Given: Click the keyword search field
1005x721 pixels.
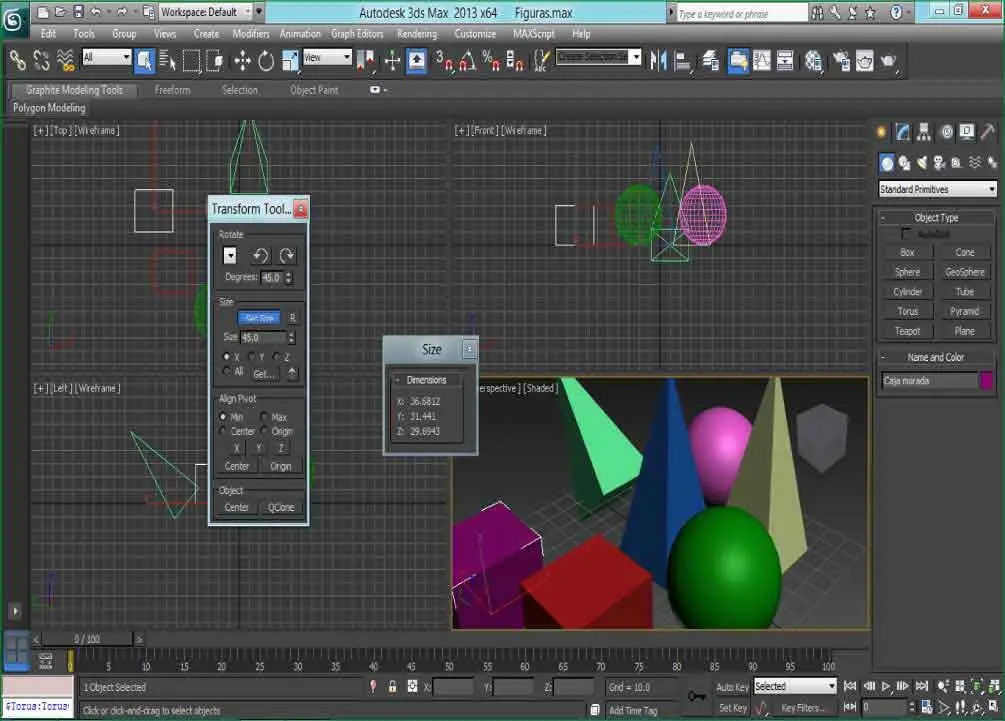Looking at the screenshot, I should (742, 13).
